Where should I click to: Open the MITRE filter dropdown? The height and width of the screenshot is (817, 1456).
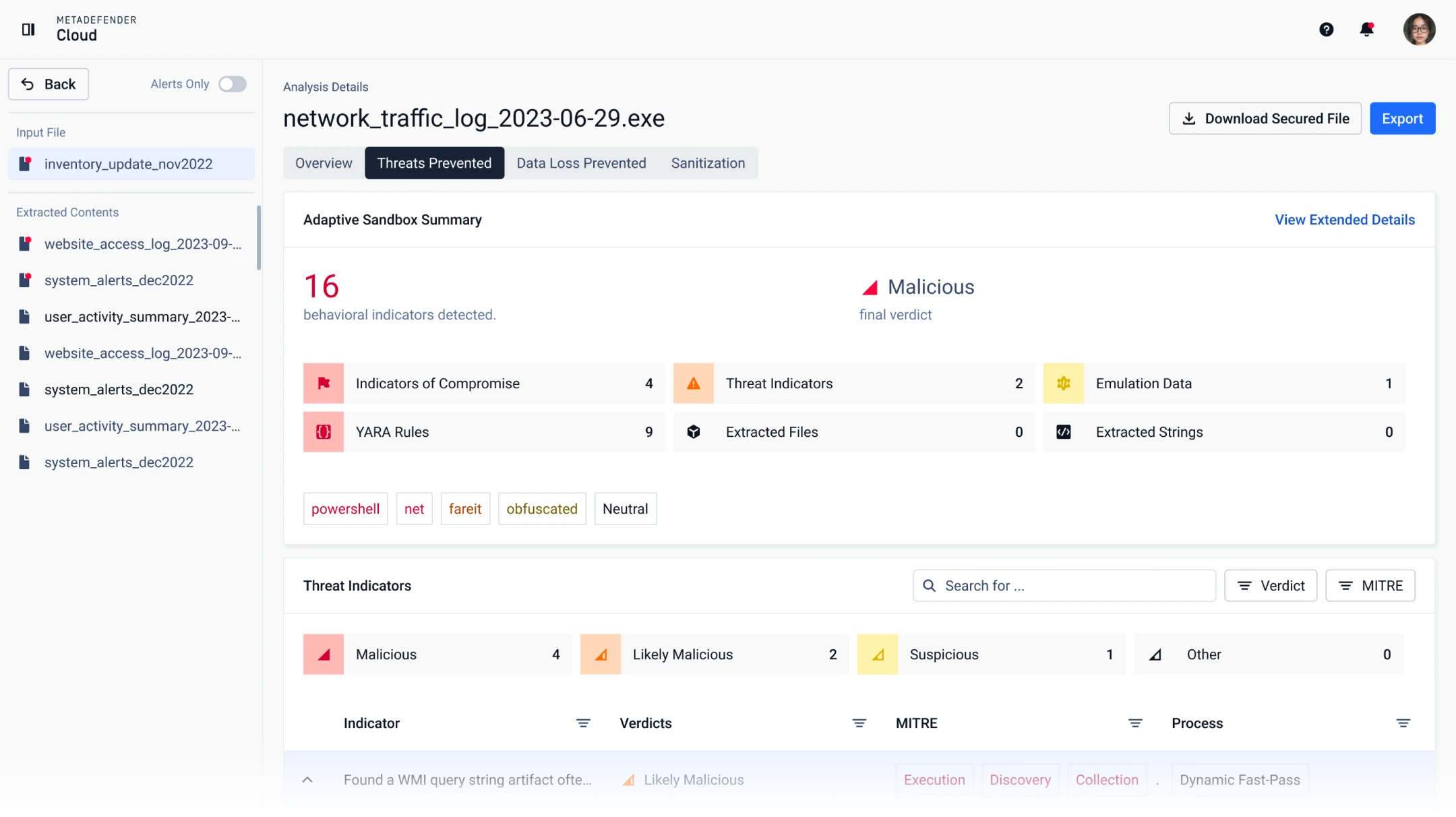[1370, 586]
